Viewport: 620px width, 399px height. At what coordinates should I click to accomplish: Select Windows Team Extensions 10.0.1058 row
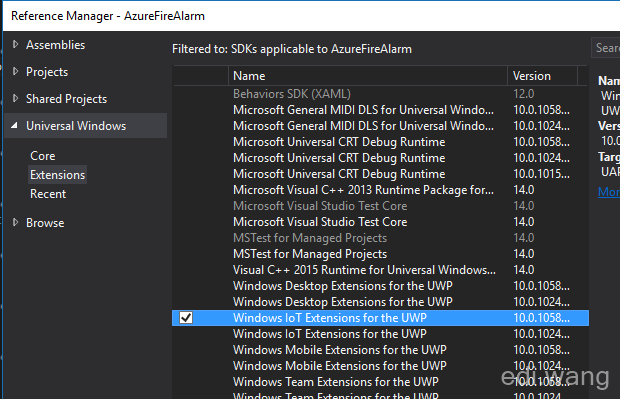coord(380,382)
